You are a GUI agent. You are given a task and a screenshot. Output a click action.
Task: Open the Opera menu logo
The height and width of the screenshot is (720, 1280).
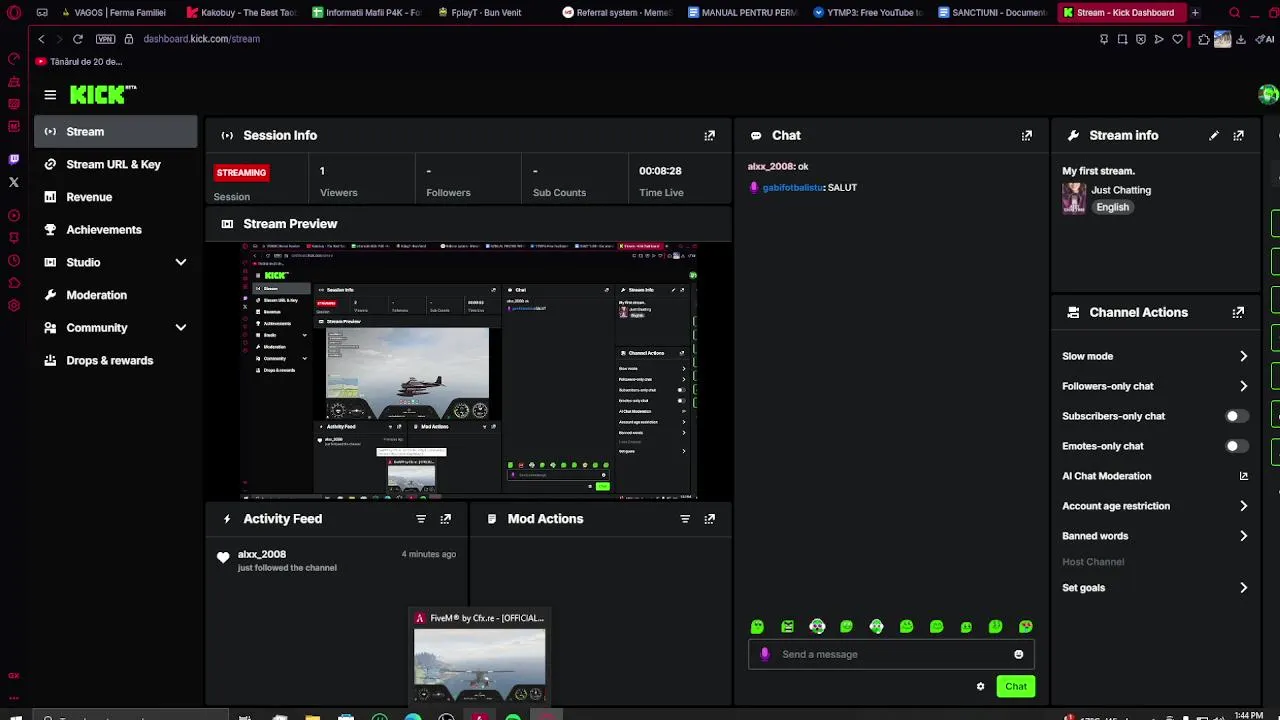(14, 13)
